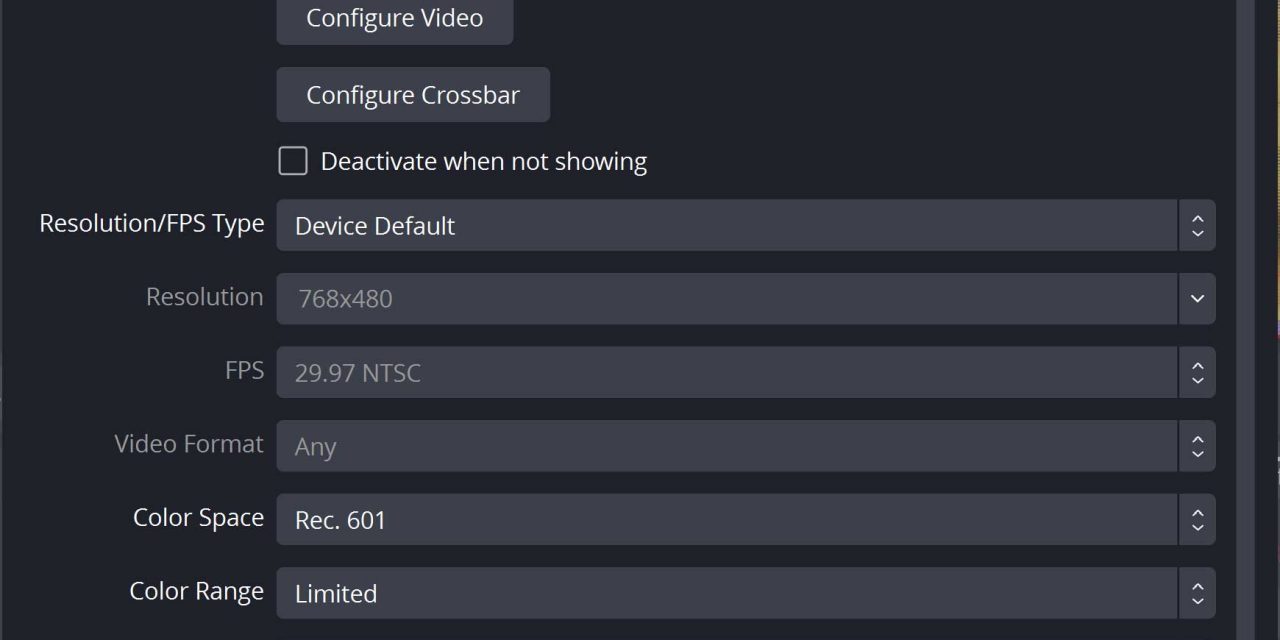Click the Color Space up-down arrows icon
1280x640 pixels.
pos(1197,520)
